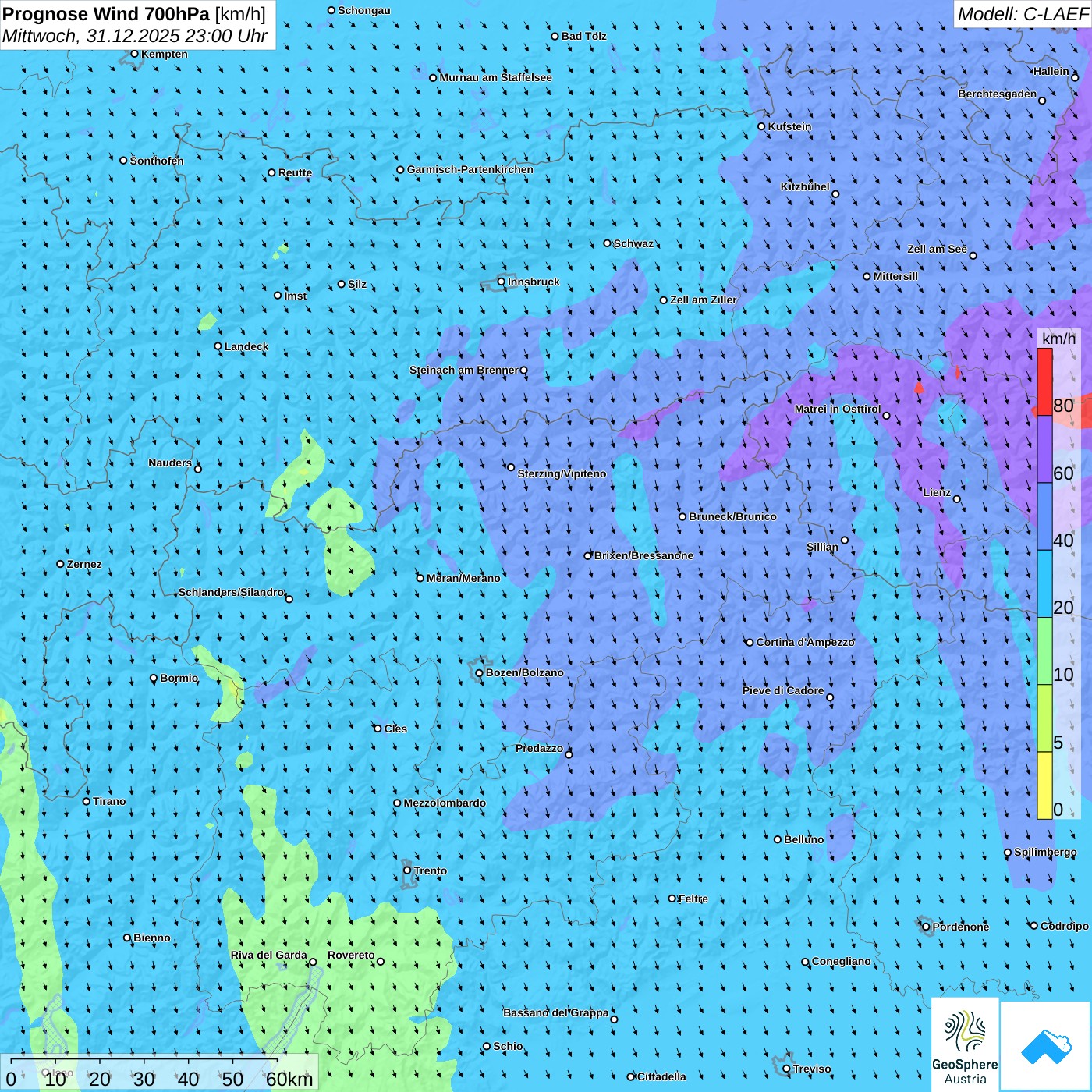Click the 'Cortina d'Ampezzo' label
Image resolution: width=1092 pixels, height=1092 pixels.
tap(806, 642)
